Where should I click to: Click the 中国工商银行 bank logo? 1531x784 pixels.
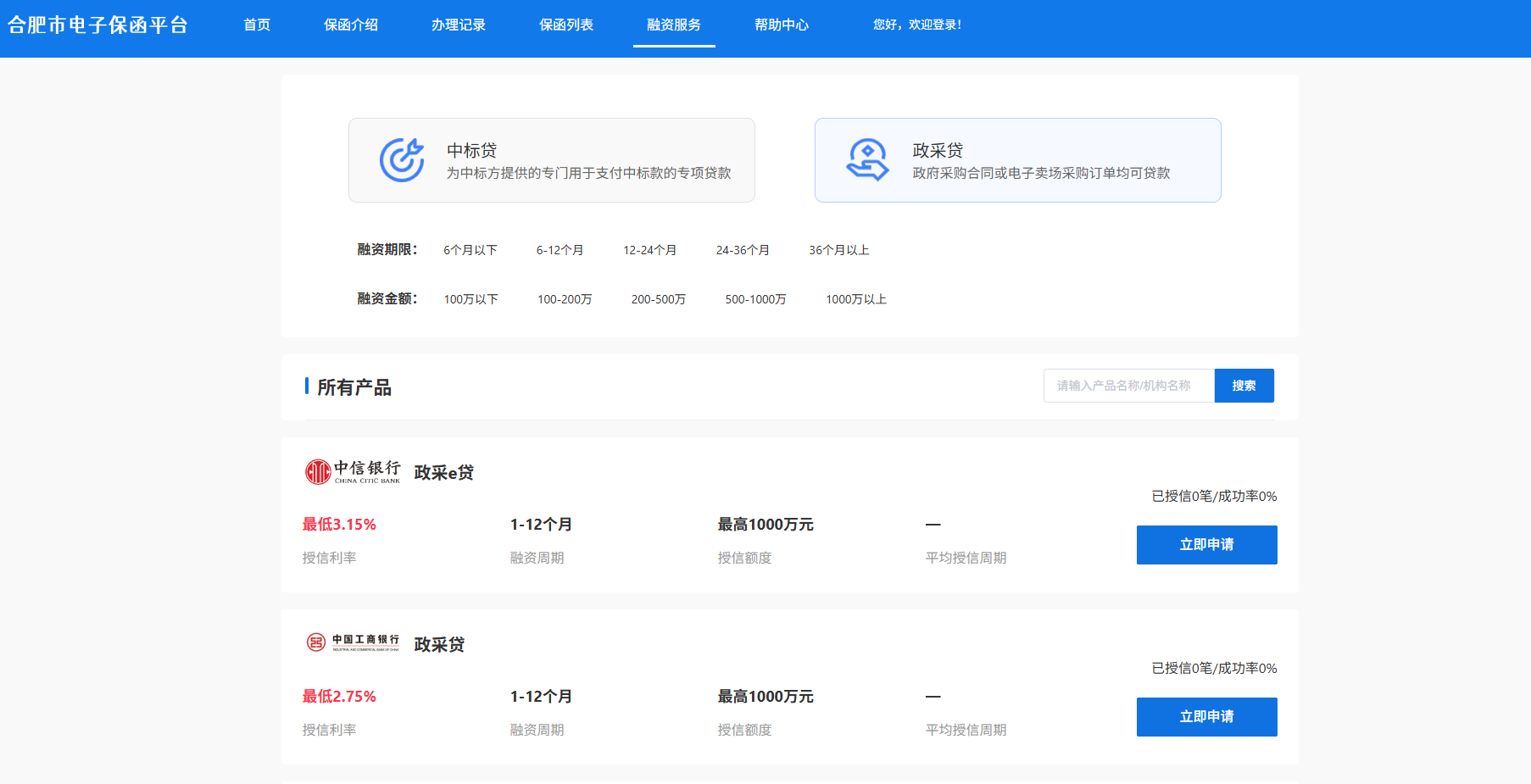point(353,642)
